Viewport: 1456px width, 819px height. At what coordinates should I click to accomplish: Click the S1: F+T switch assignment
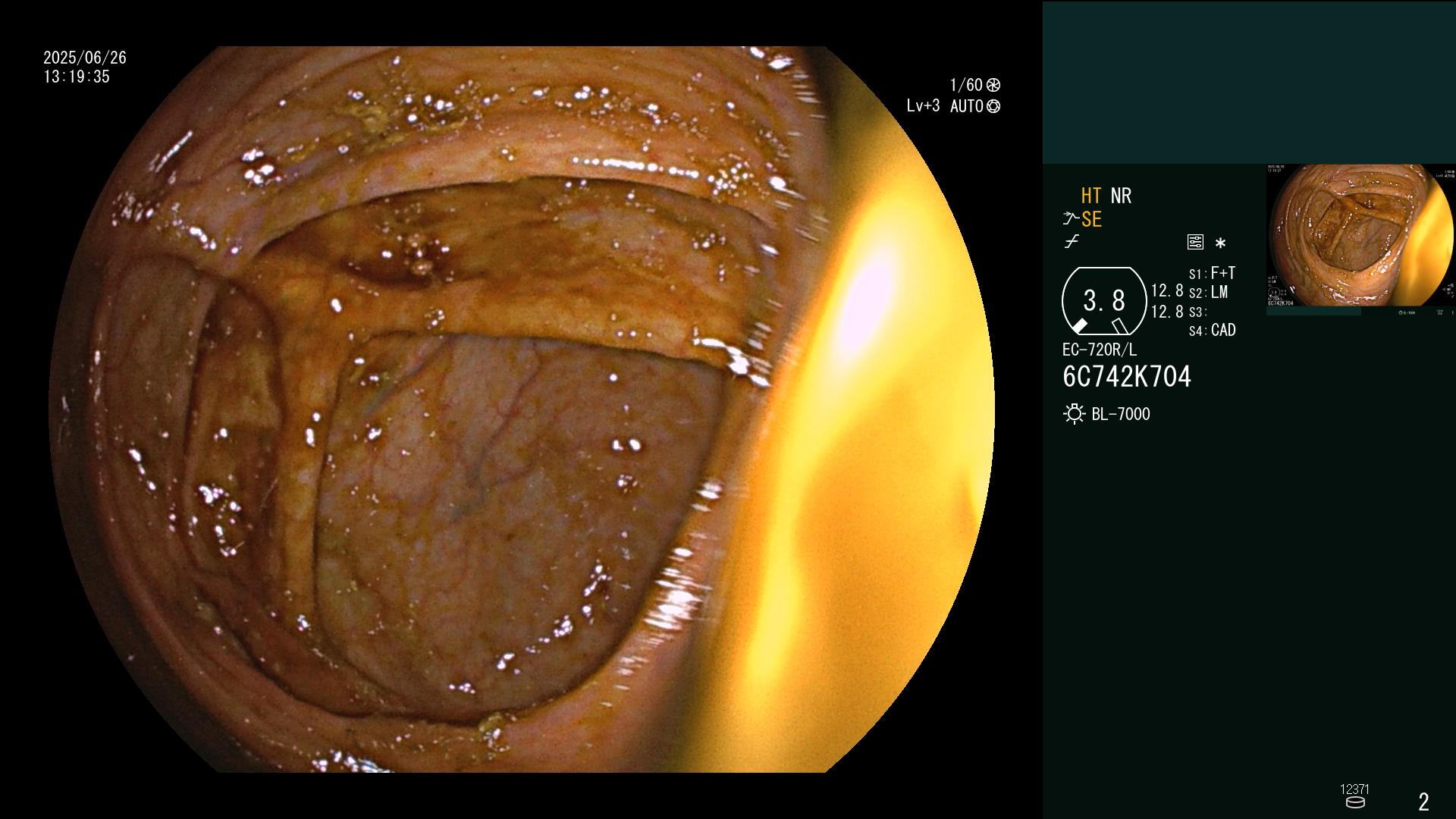click(x=1212, y=273)
